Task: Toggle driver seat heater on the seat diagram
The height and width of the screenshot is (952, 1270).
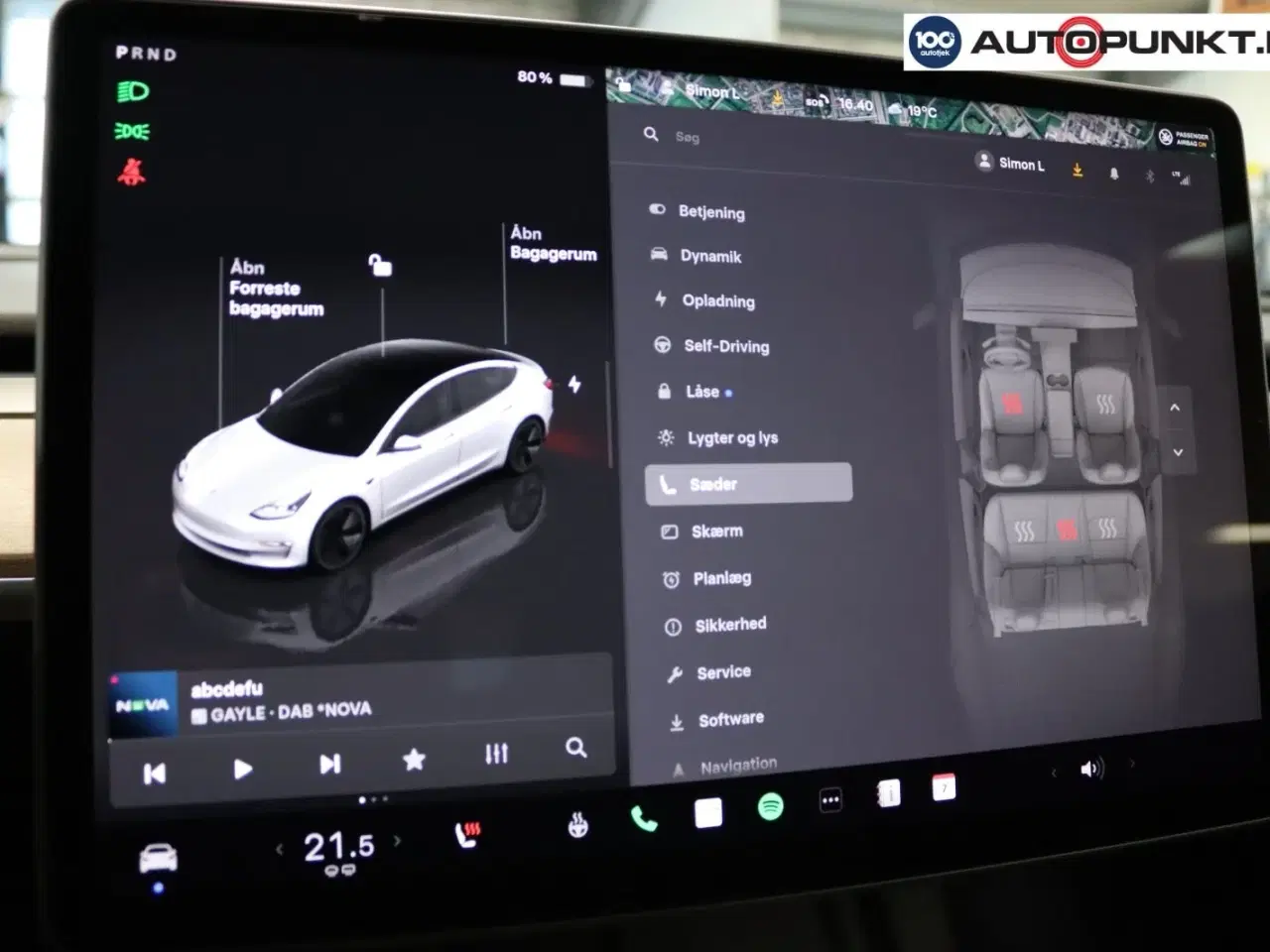Action: point(1011,403)
